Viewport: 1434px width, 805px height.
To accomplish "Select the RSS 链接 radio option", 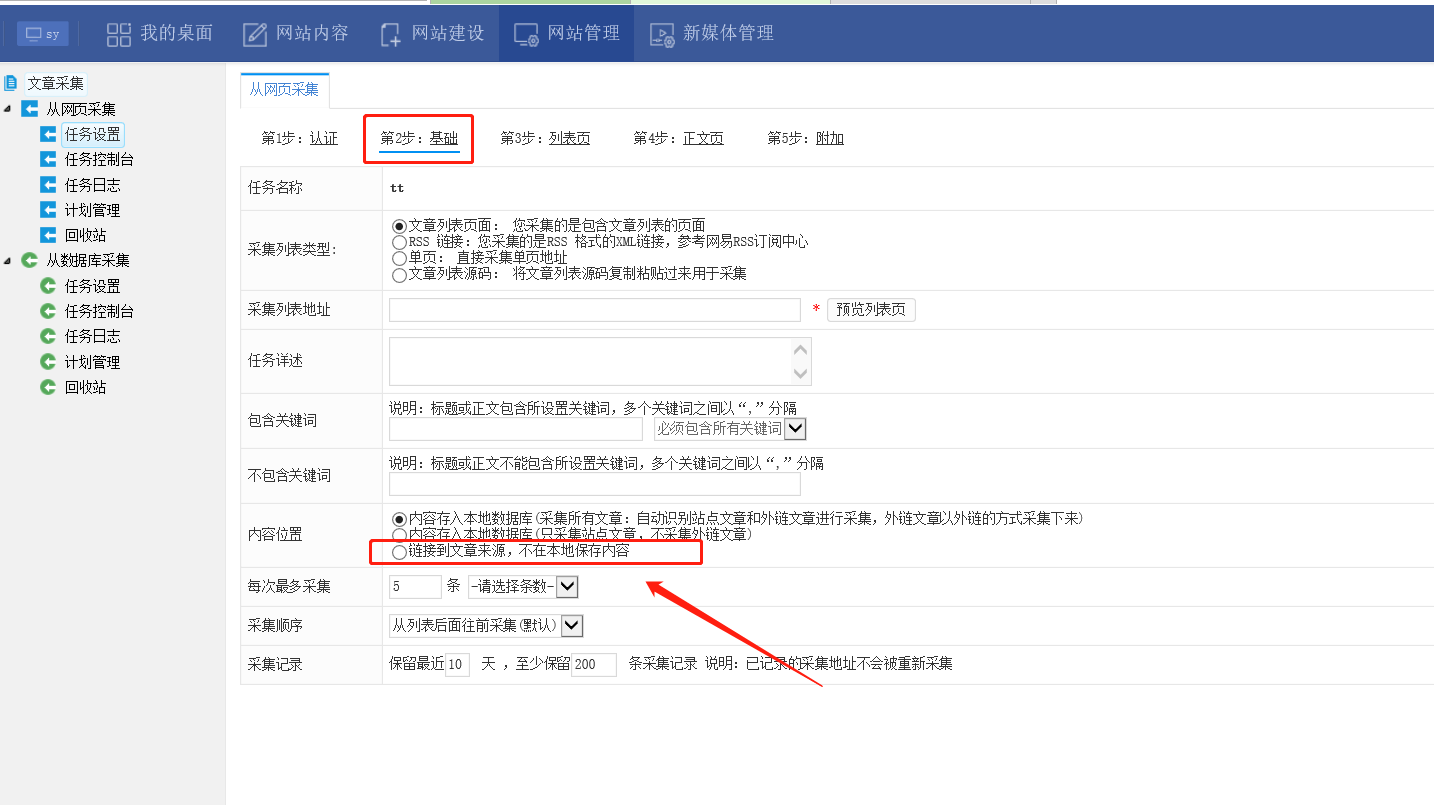I will tap(399, 242).
